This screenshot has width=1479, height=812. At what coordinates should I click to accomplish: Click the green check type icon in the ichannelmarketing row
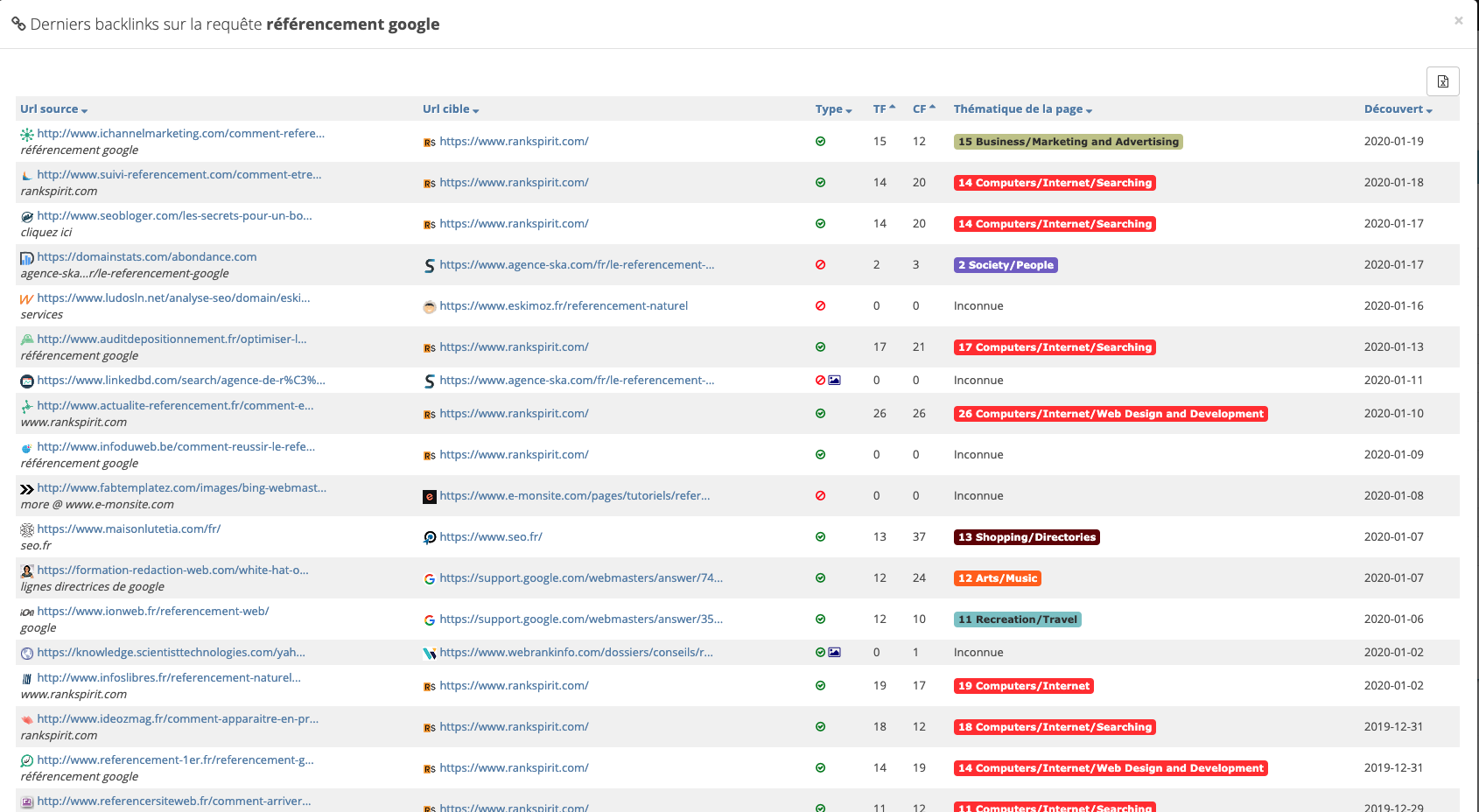coord(820,142)
